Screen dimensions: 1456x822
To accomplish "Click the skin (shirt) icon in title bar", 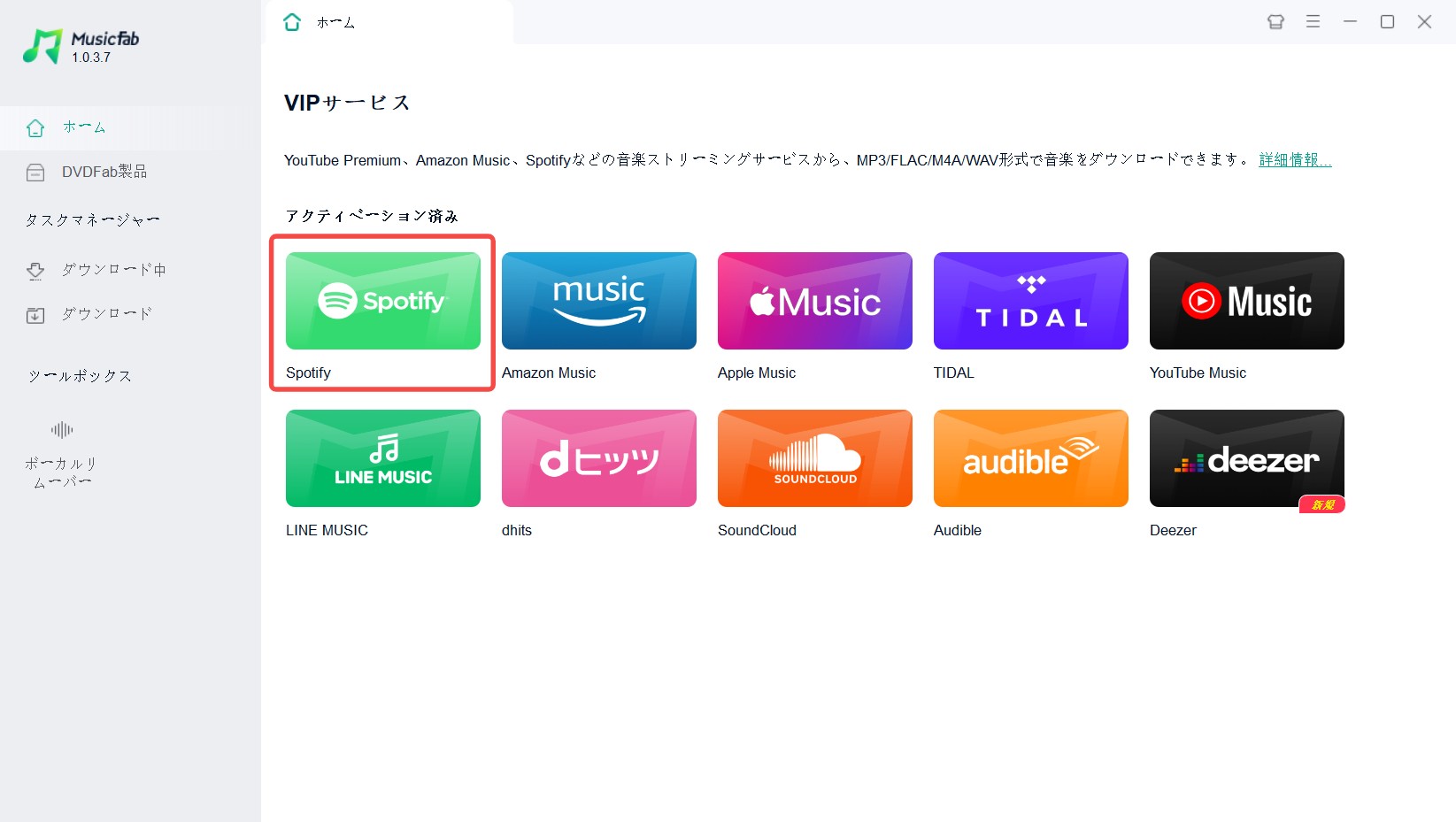I will coord(1275,22).
